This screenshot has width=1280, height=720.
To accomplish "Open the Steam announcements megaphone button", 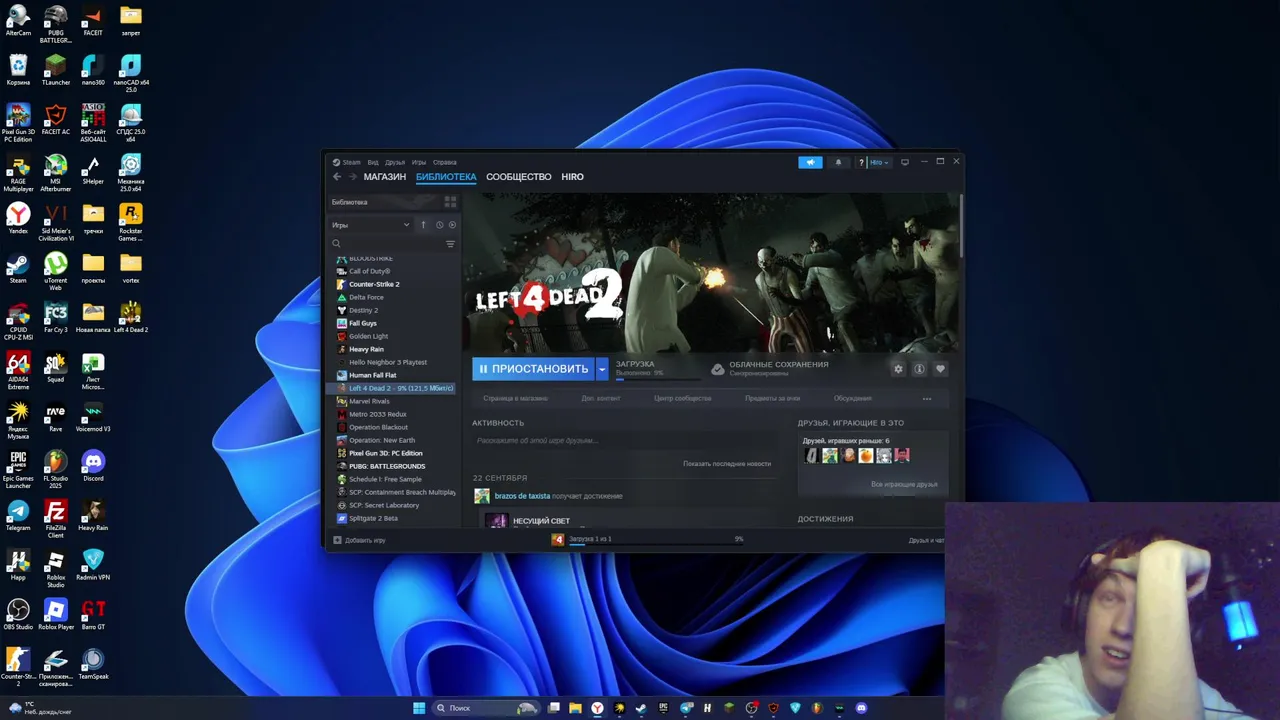I will tap(810, 162).
